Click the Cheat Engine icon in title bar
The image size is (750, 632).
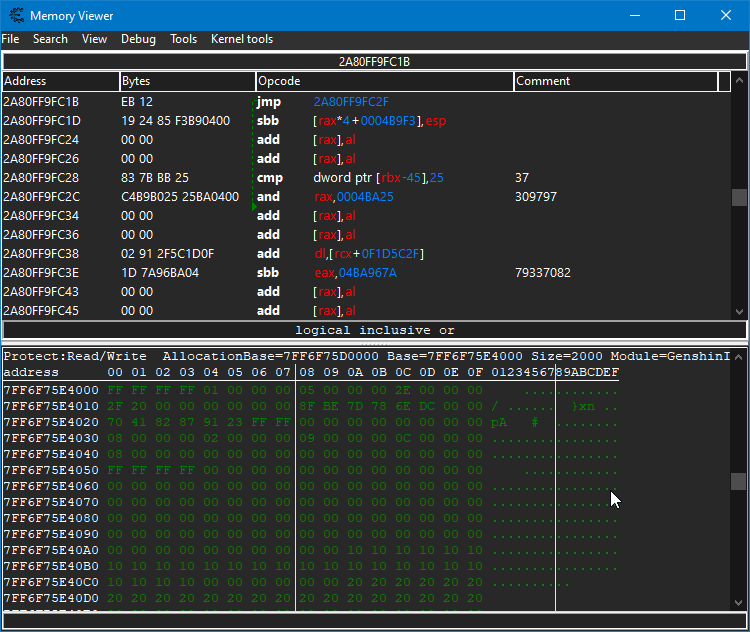[x=15, y=15]
